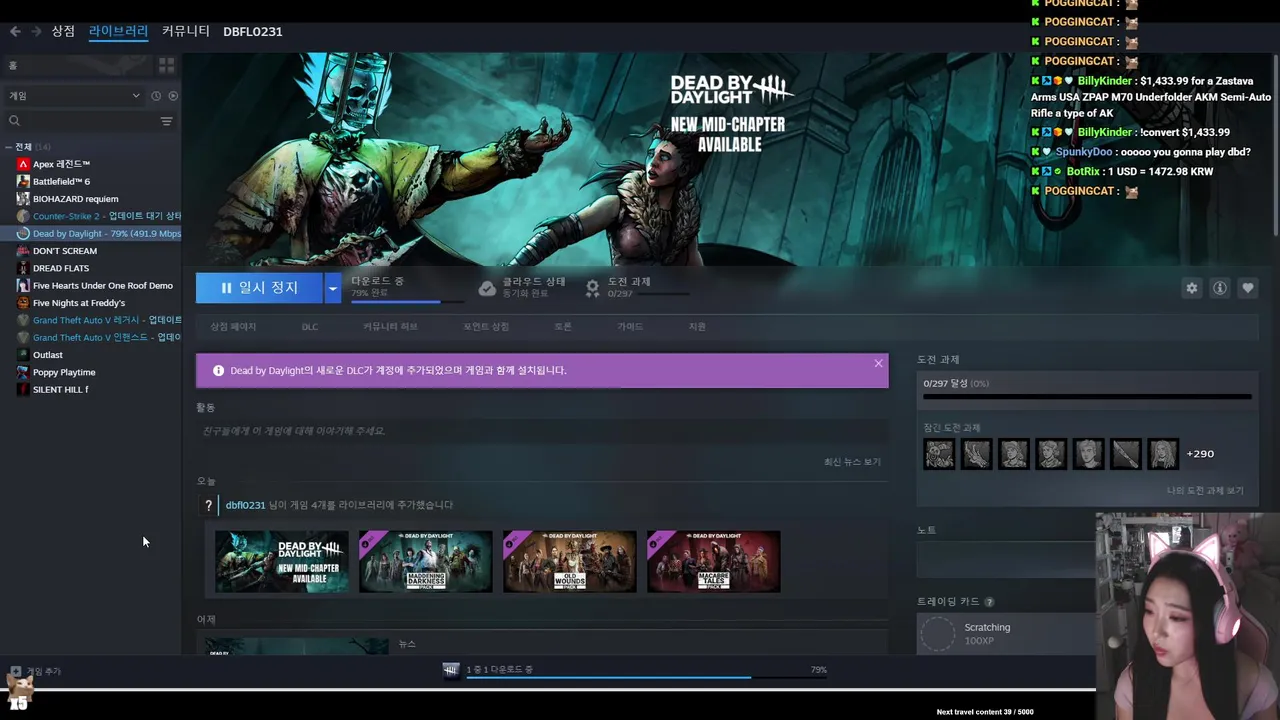
Task: Click the ready-to-play filter icon in sidebar
Action: coord(173,96)
